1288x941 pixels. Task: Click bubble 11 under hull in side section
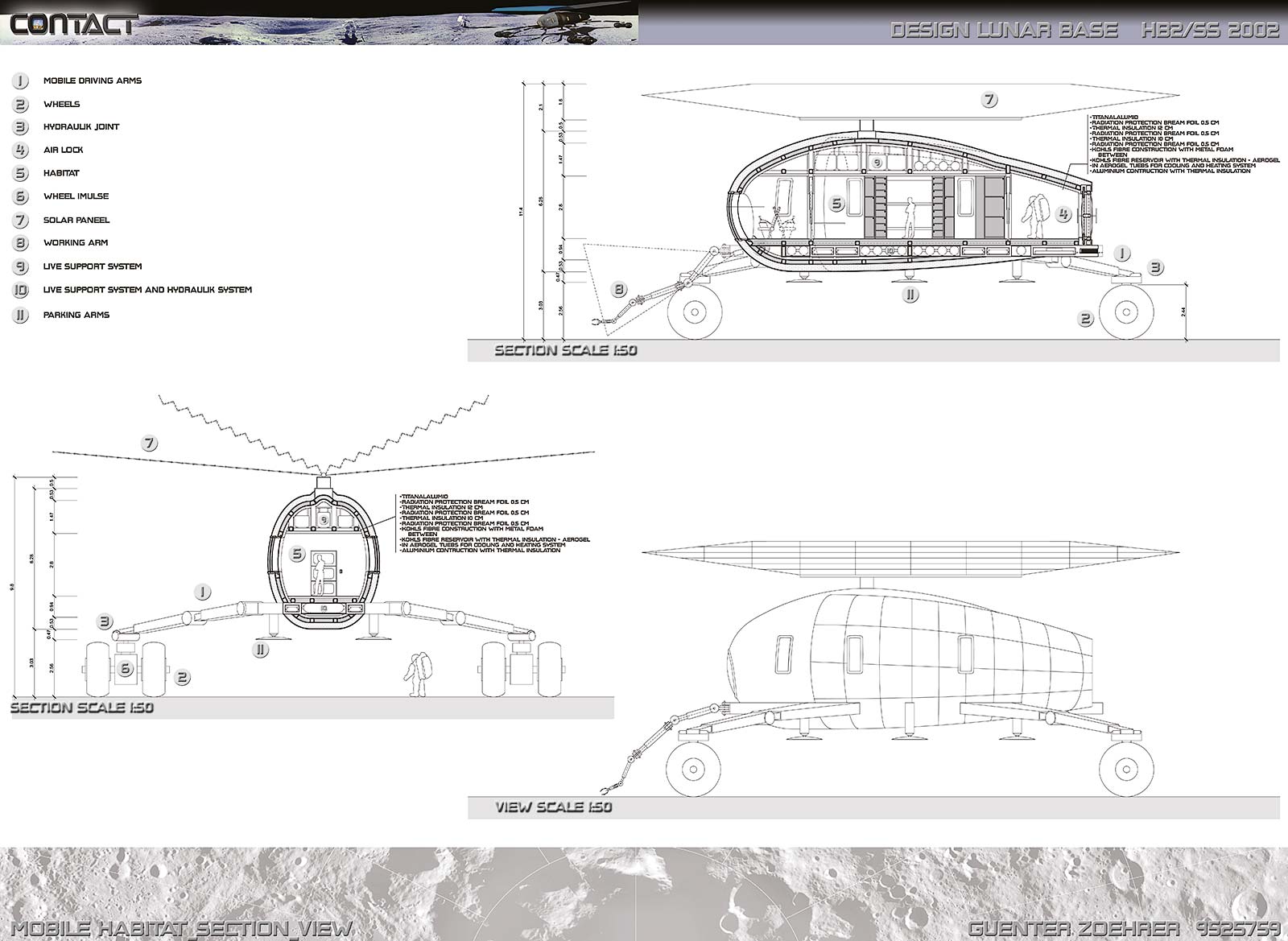(x=910, y=295)
